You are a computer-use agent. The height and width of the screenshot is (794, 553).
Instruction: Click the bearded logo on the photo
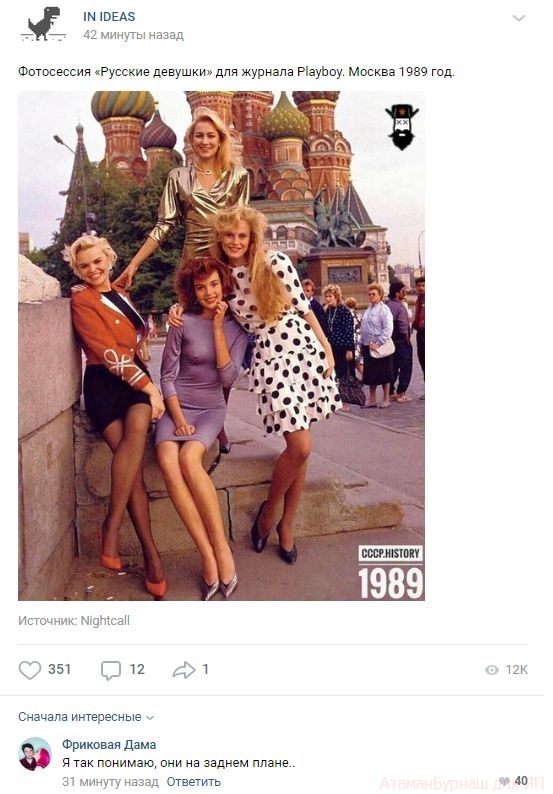click(x=402, y=127)
